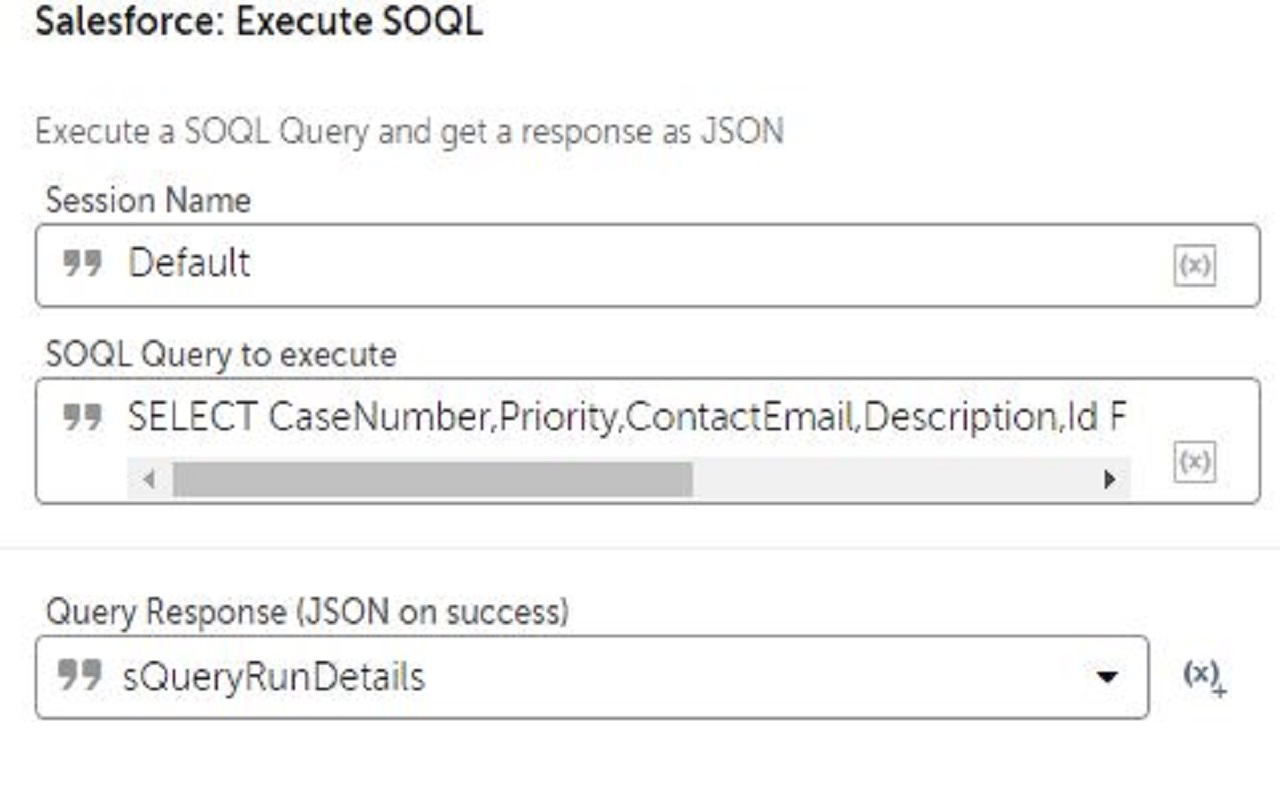Click the horizontal scrollbar thumb in query field
Screen dimensions: 1280x786
tap(432, 479)
